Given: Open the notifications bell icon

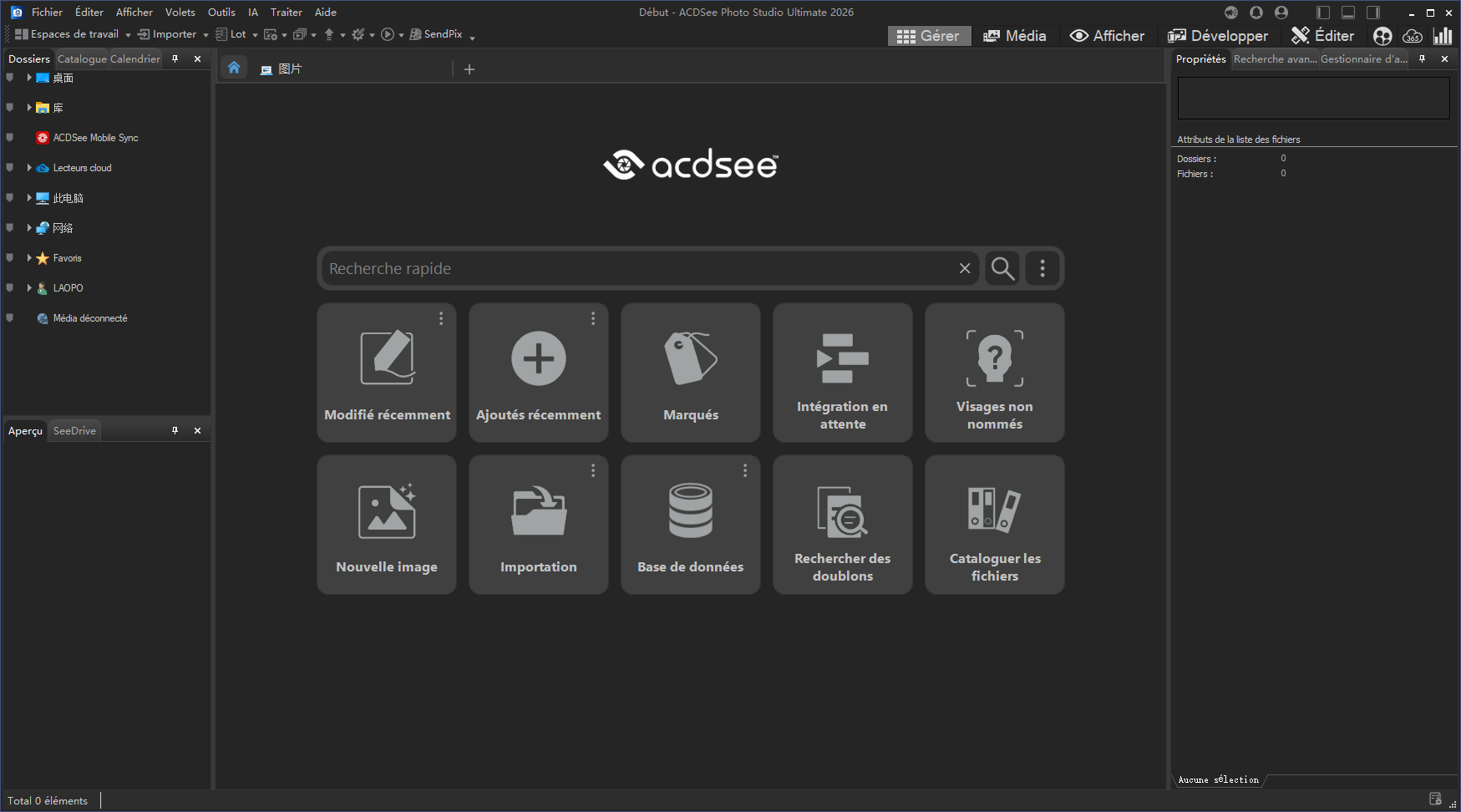Looking at the screenshot, I should pyautogui.click(x=1256, y=13).
